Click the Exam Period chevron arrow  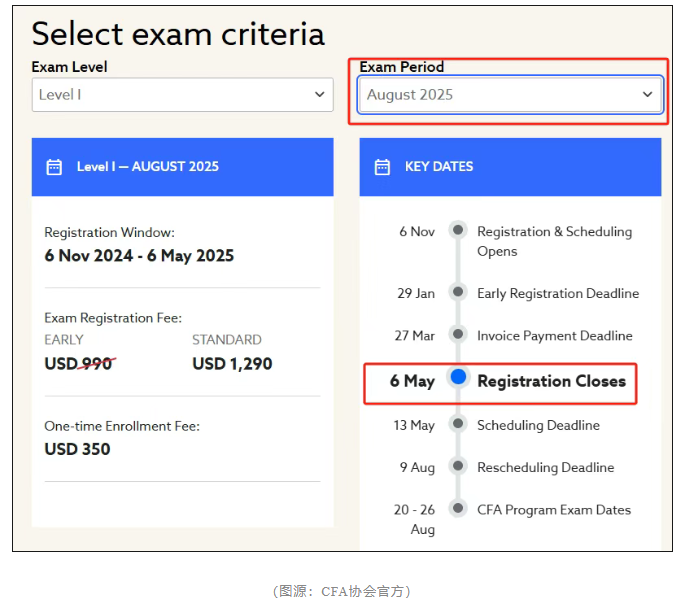647,95
